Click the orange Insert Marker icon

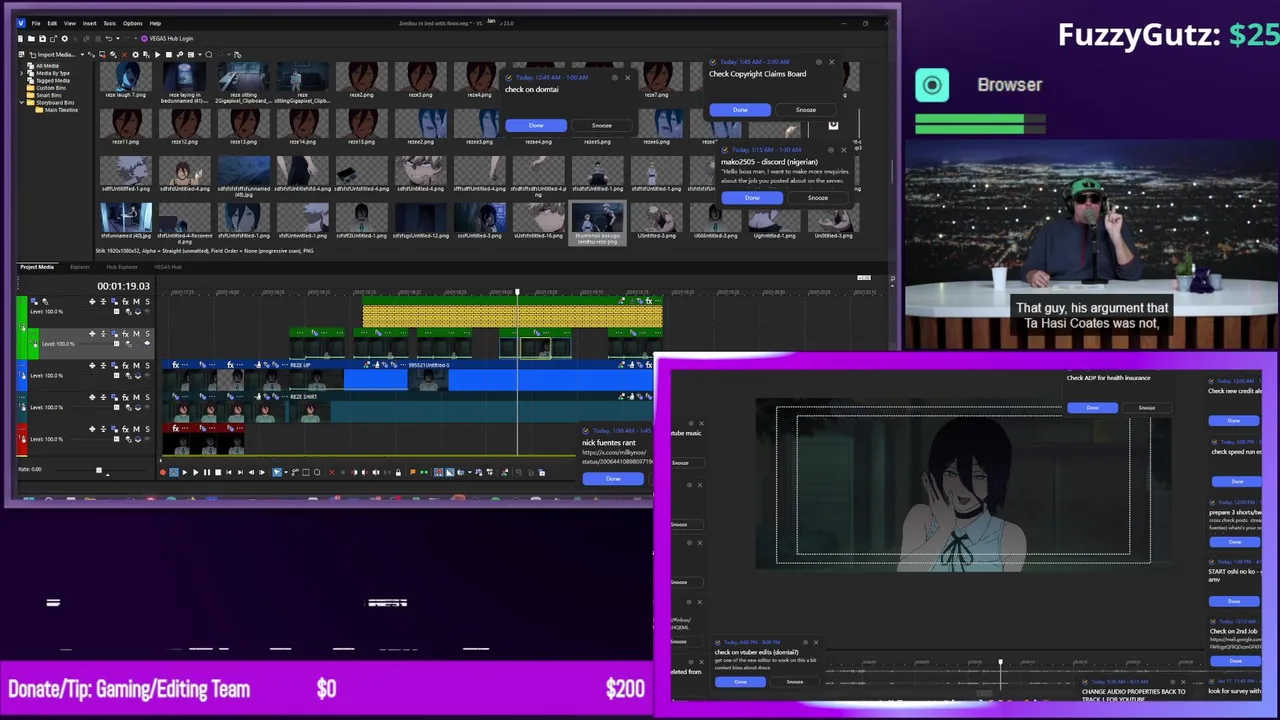point(413,472)
